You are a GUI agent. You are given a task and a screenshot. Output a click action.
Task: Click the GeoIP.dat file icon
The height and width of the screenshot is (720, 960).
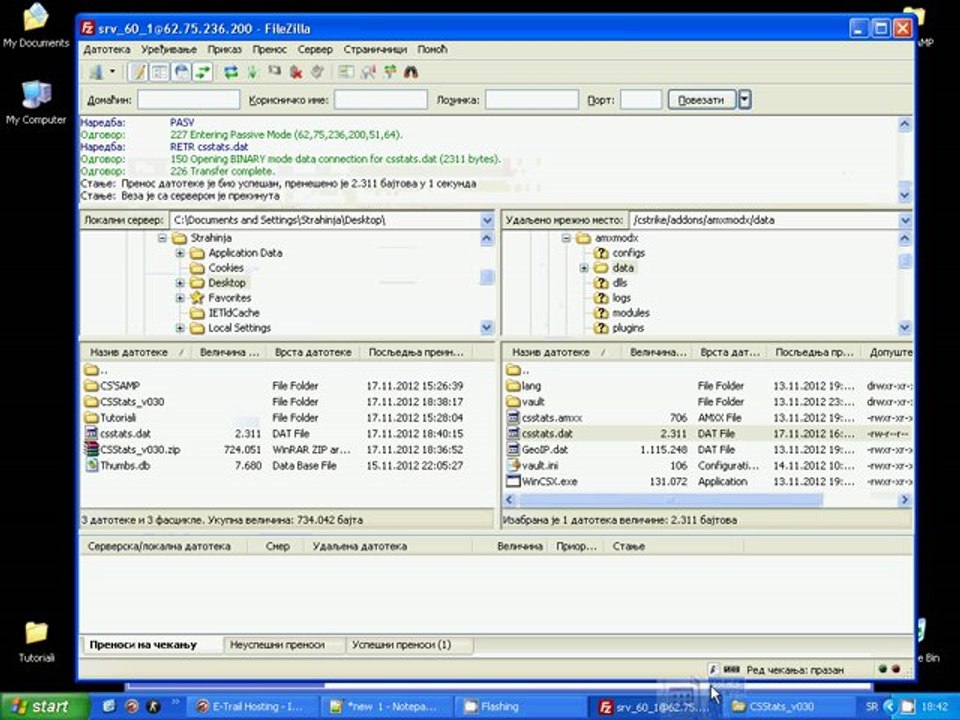click(x=513, y=449)
